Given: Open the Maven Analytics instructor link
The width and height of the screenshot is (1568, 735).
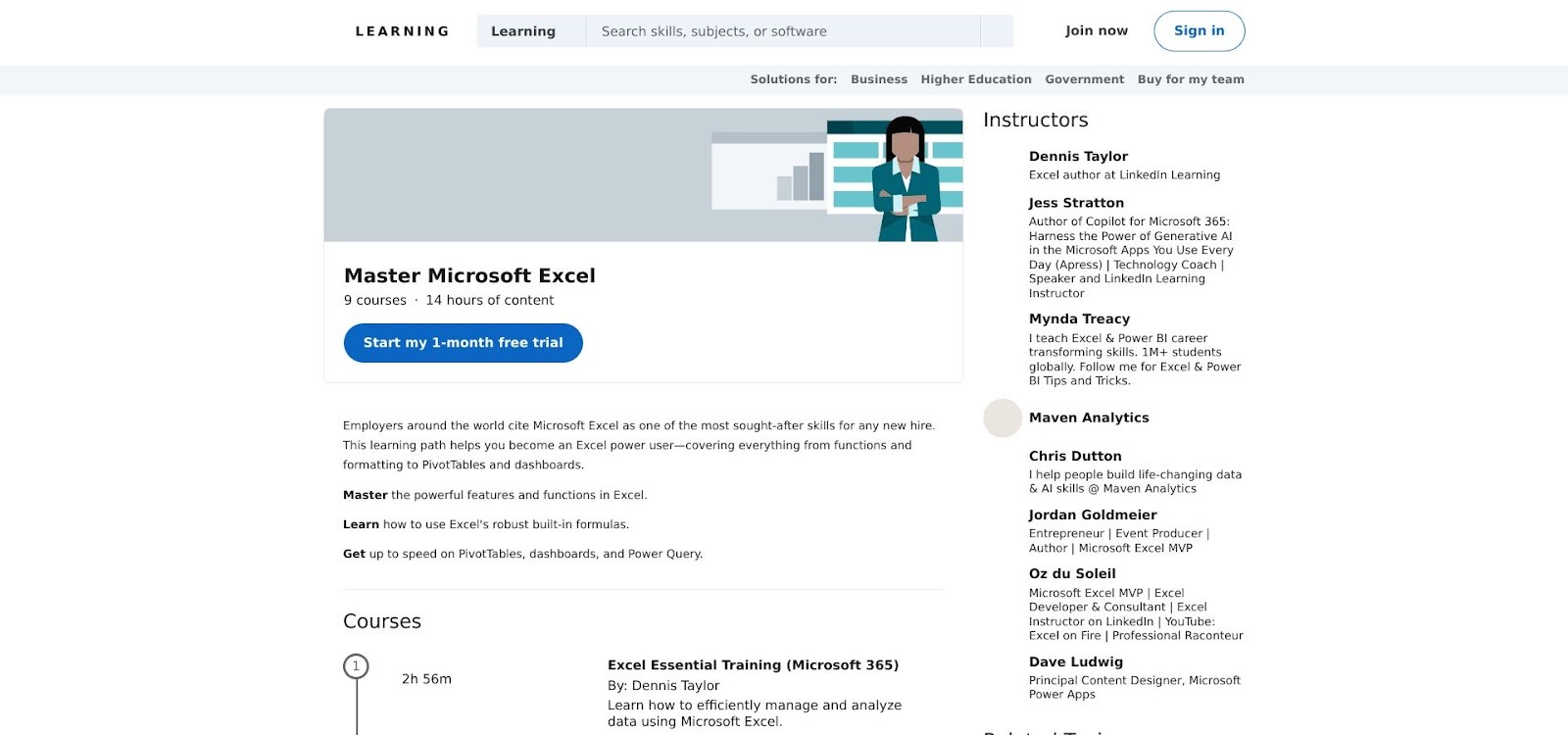Looking at the screenshot, I should [1089, 417].
